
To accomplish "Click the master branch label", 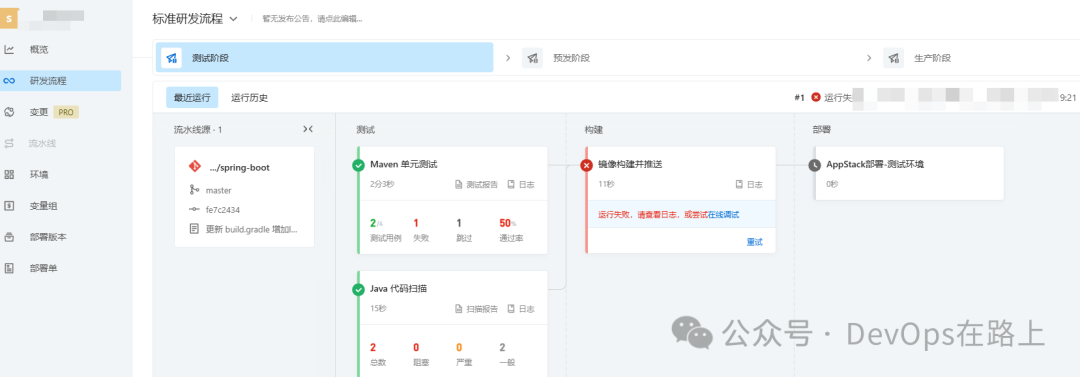I will click(x=218, y=190).
